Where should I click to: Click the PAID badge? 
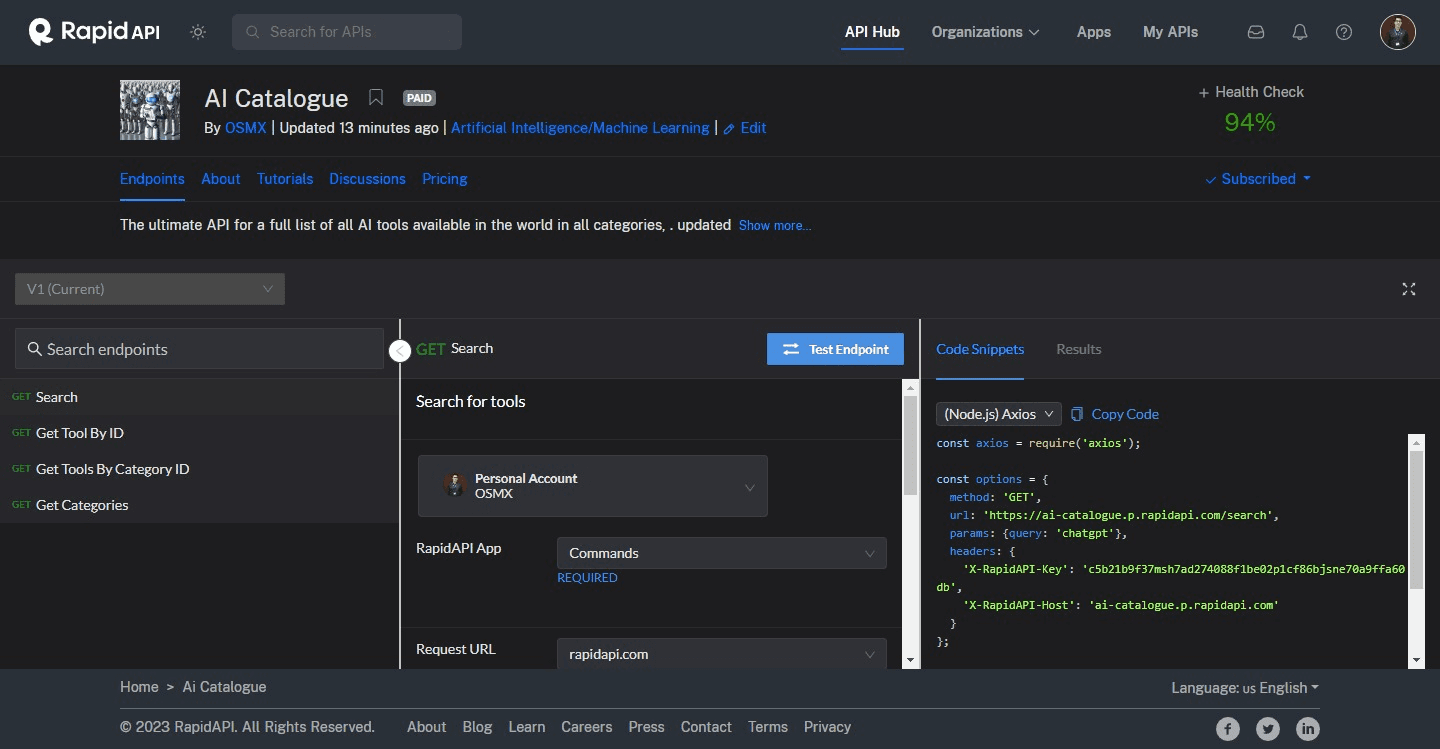[419, 98]
